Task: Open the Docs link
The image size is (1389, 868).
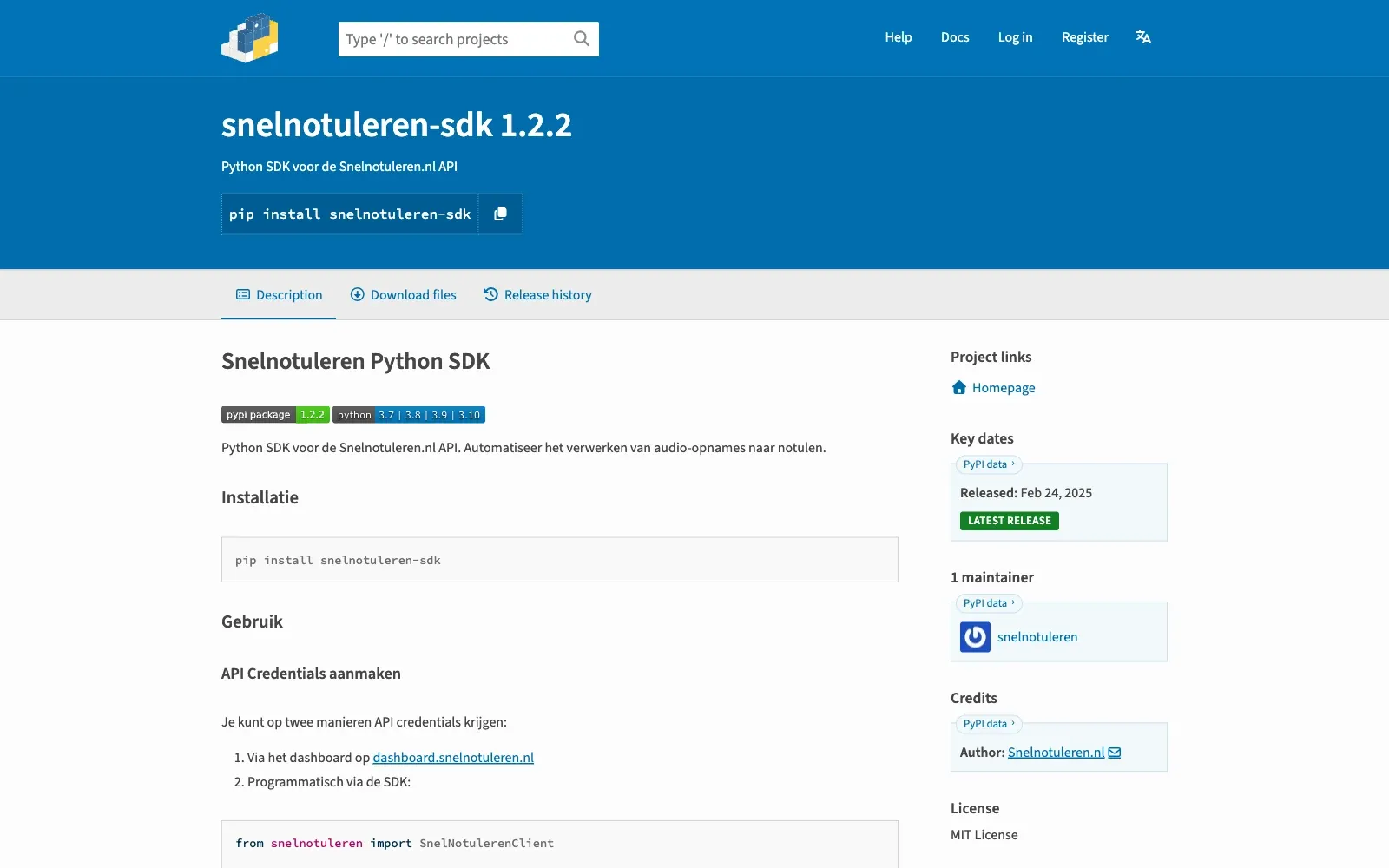Action: point(955,37)
